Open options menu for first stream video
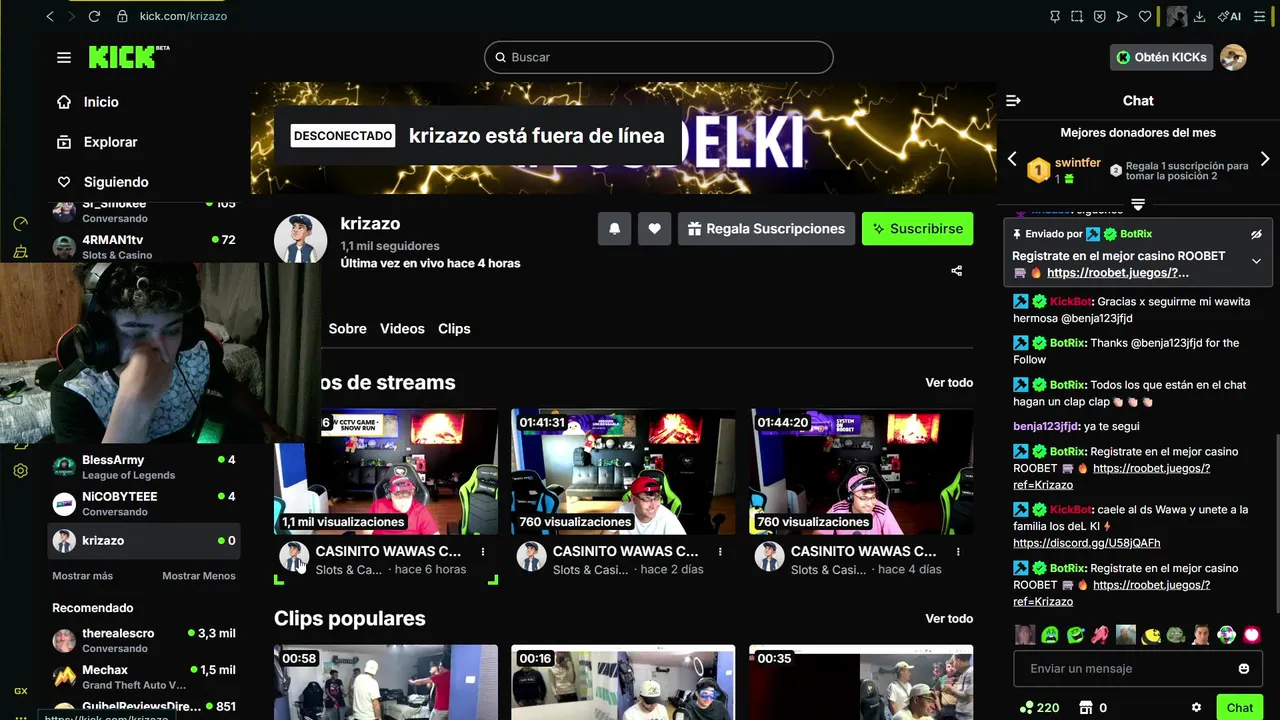Image resolution: width=1280 pixels, height=720 pixels. [483, 551]
